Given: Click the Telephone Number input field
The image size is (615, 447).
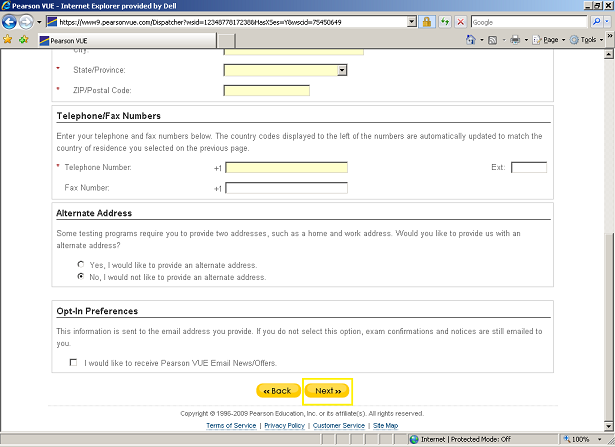Looking at the screenshot, I should tap(287, 168).
